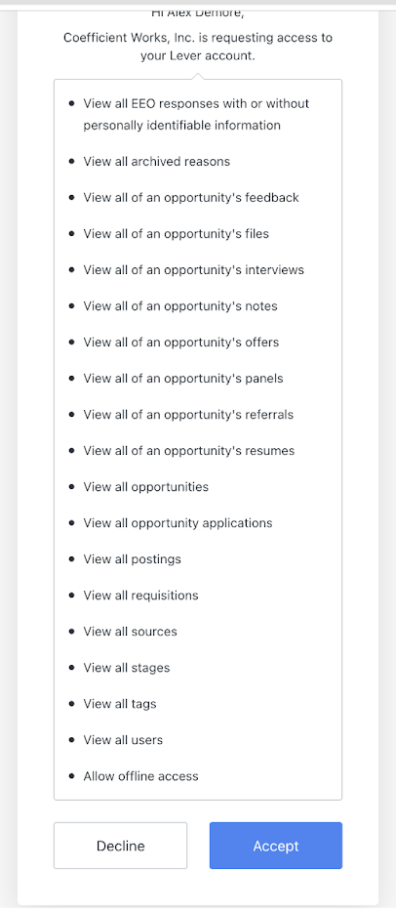Screen dimensions: 396x910
Task: Click 'Allow offline access' list item
Action: [141, 776]
